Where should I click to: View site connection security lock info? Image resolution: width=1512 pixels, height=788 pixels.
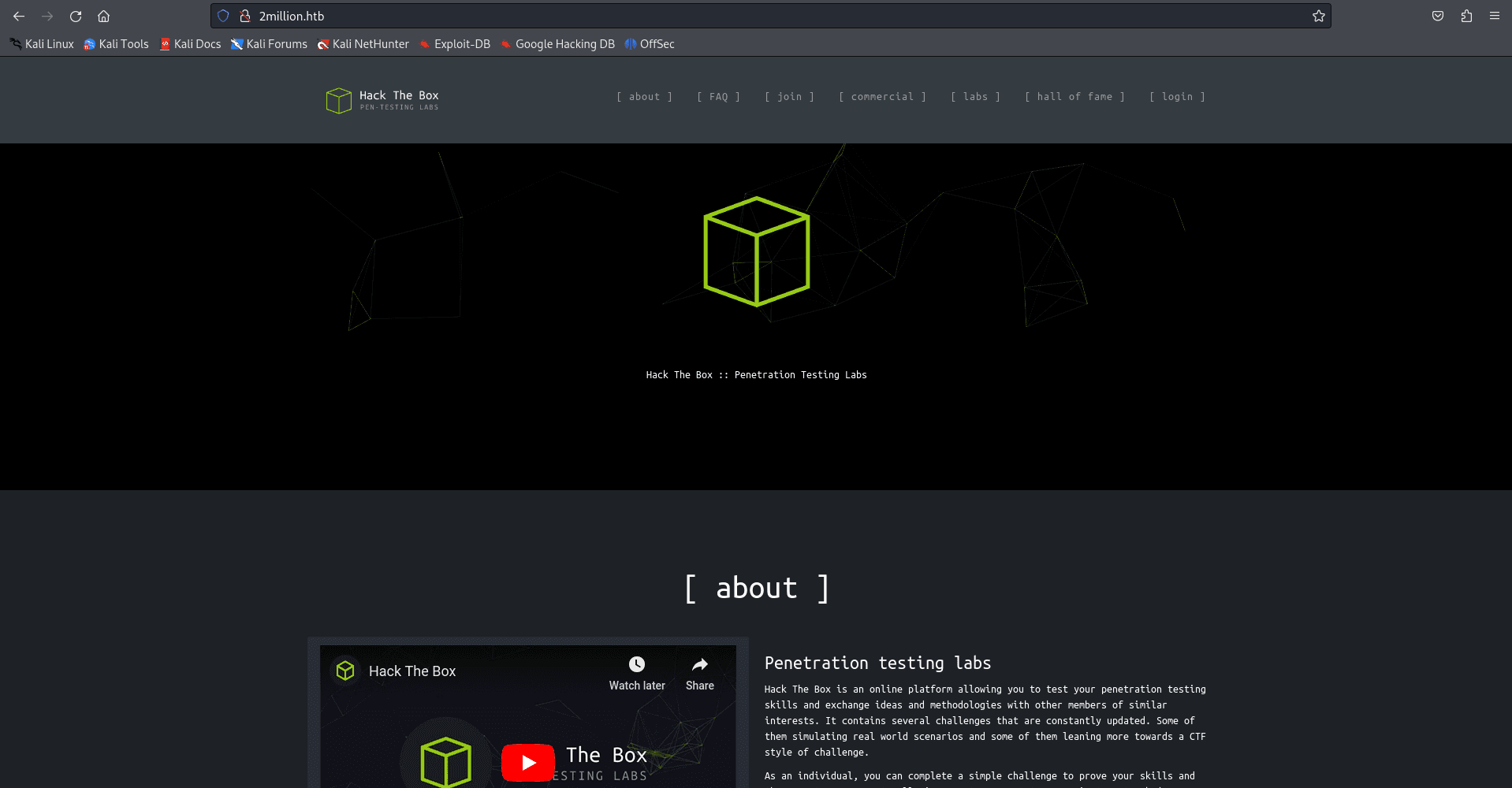tap(245, 16)
